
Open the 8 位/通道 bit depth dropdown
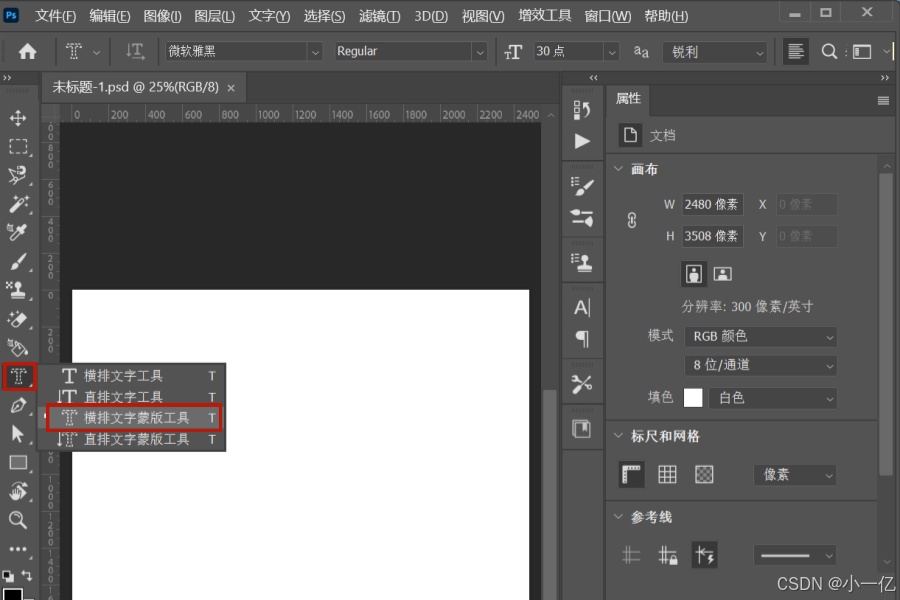pos(761,365)
